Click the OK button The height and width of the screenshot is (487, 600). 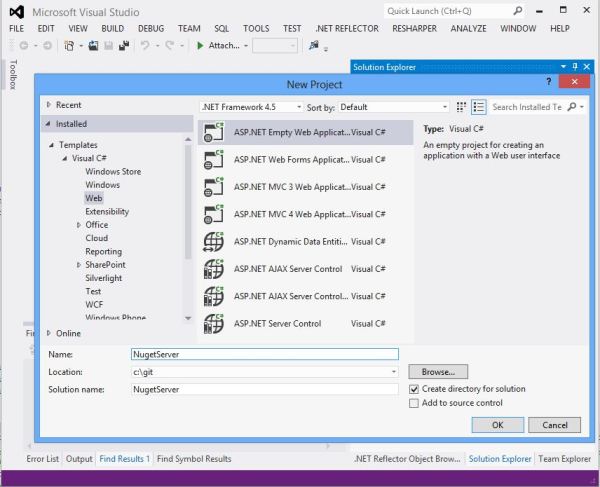tap(498, 425)
